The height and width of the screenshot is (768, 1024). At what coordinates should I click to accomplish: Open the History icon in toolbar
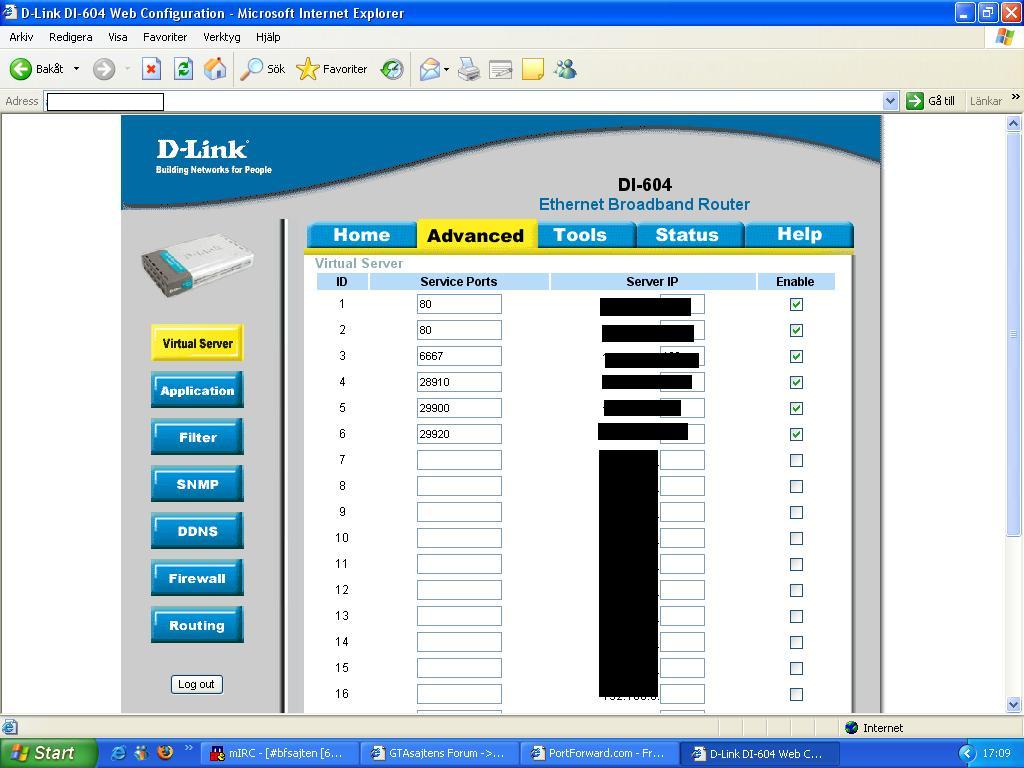point(392,69)
